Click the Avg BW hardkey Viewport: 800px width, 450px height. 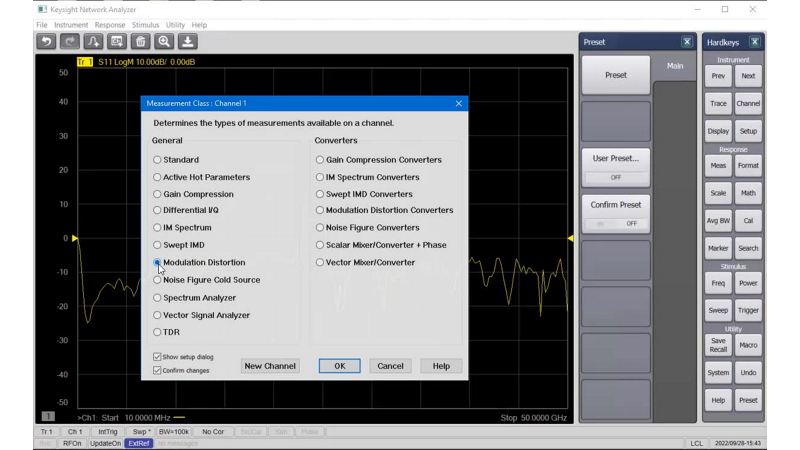click(x=718, y=220)
